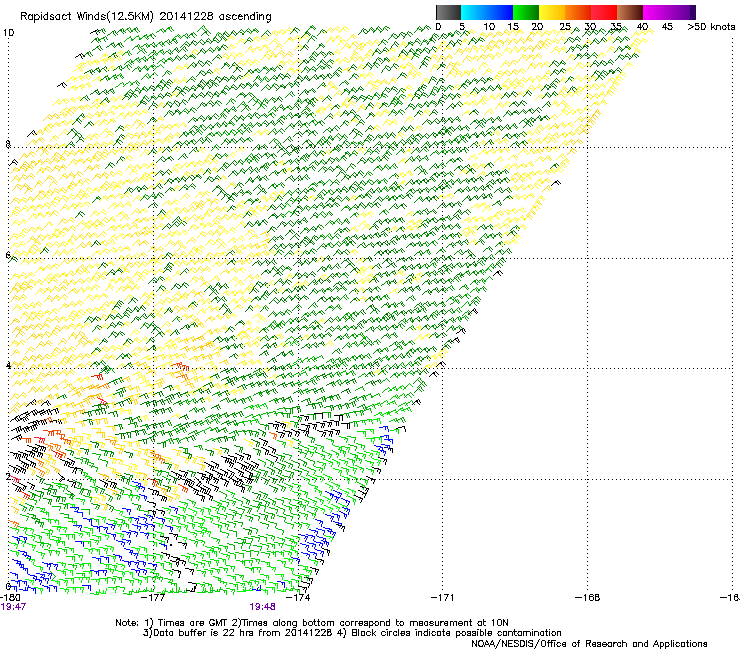Click the green 15-20 knots color segment
Viewport: 740px width, 650px height.
click(x=526, y=12)
